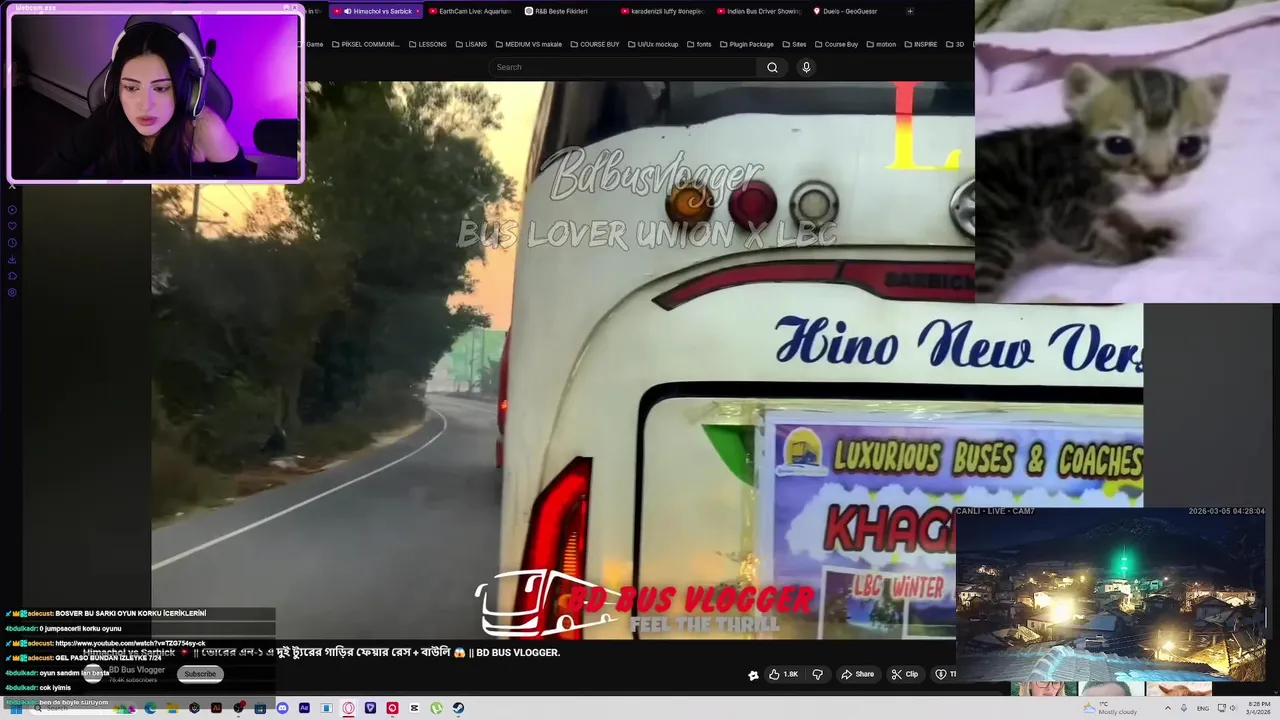Open the Ui/Ux mockup bookmark folder

[653, 44]
